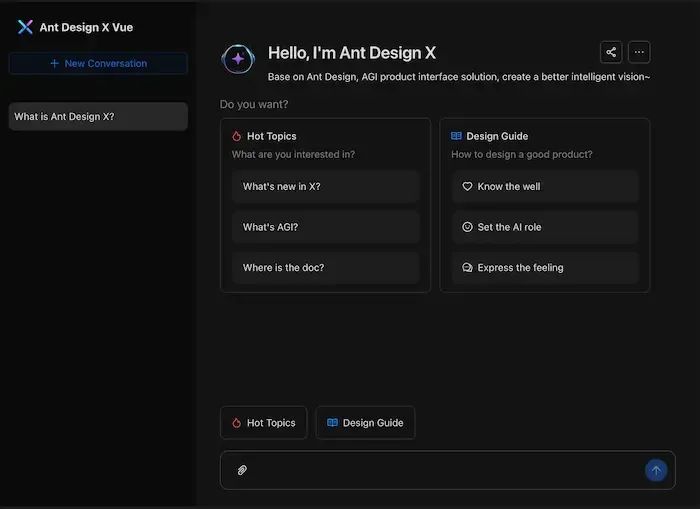Choose the What's AGI? prompt
The image size is (700, 509).
325,227
